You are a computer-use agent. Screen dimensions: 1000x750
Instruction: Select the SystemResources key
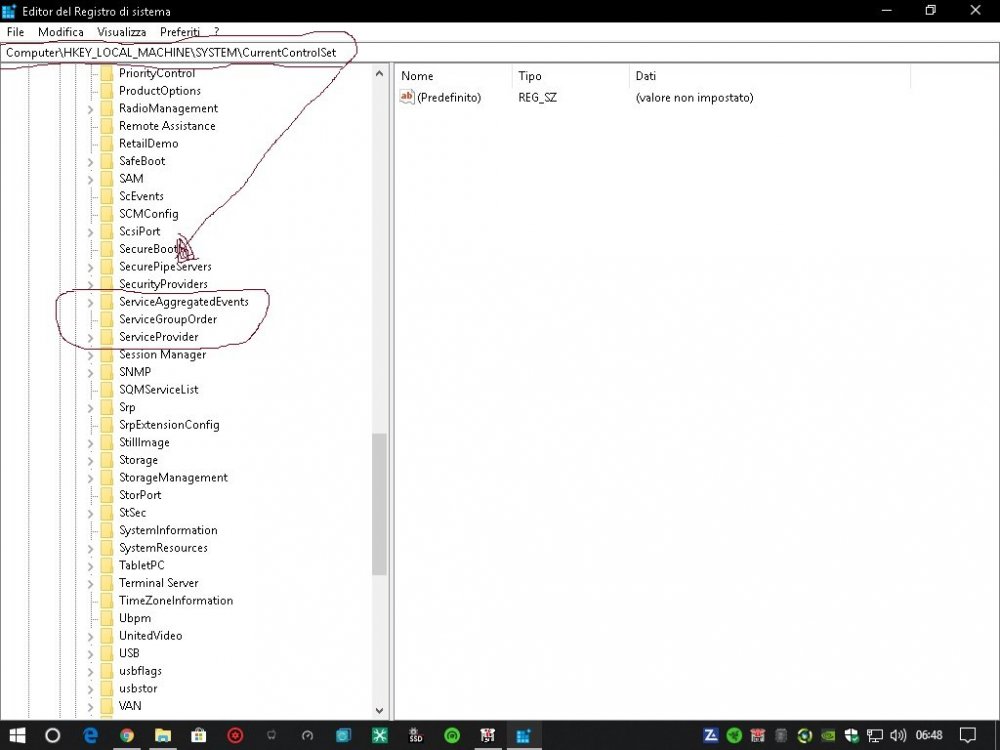click(x=163, y=548)
